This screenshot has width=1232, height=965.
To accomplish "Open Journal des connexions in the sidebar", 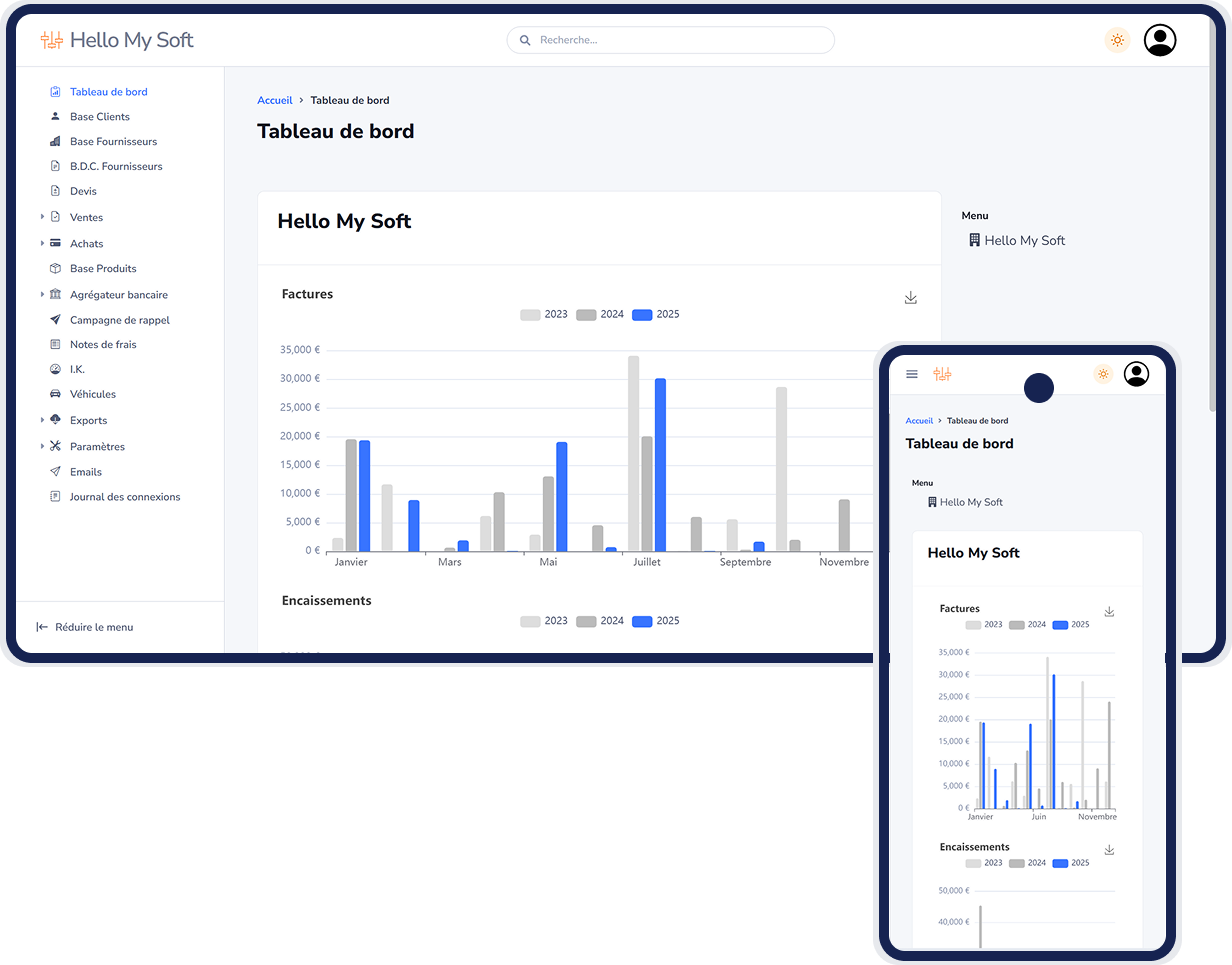I will click(125, 497).
